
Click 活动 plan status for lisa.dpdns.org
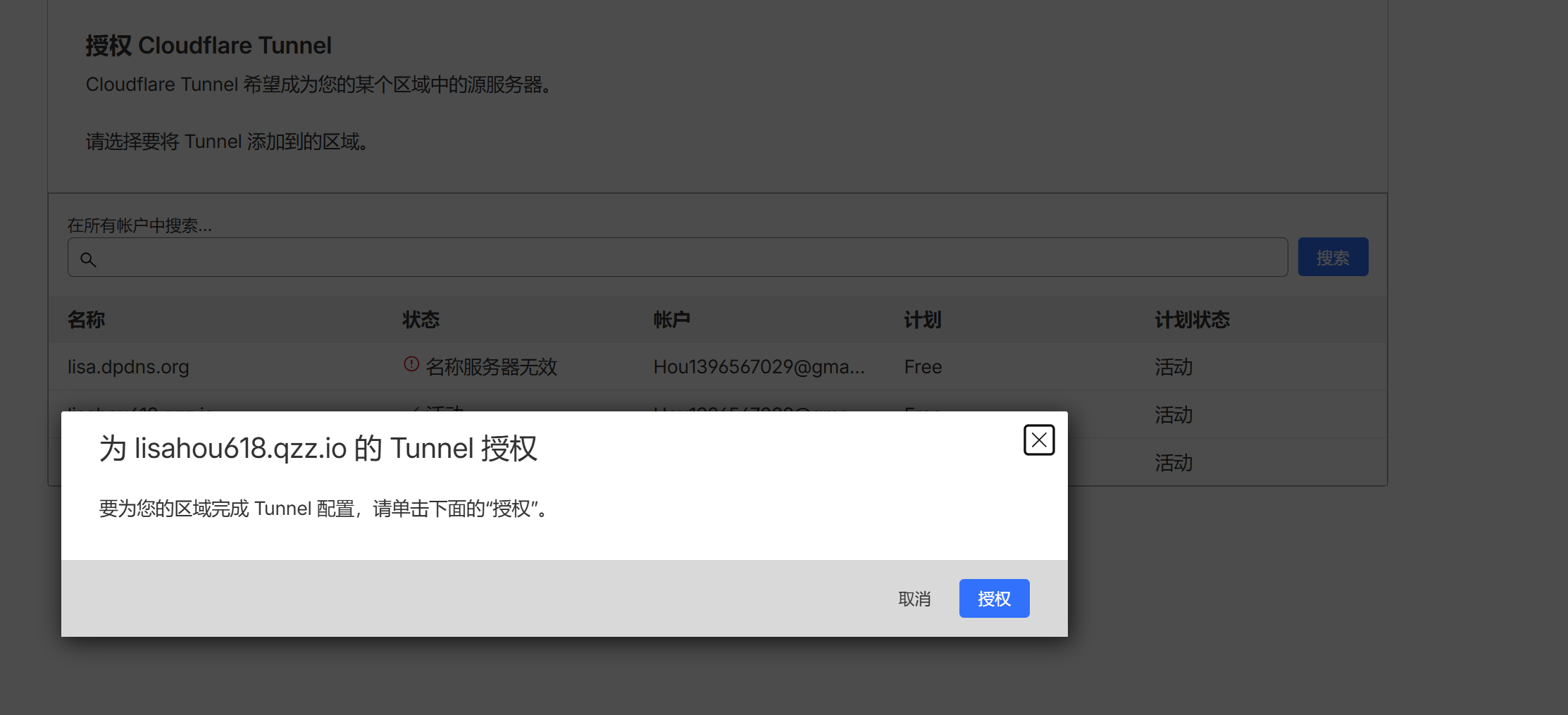(1174, 367)
